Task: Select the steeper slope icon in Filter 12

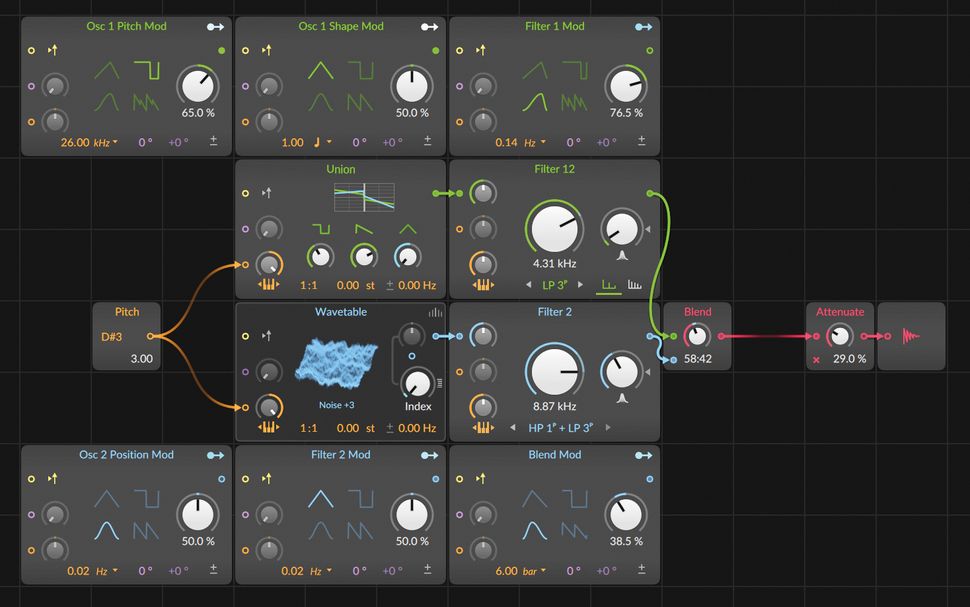Action: pyautogui.click(x=634, y=285)
